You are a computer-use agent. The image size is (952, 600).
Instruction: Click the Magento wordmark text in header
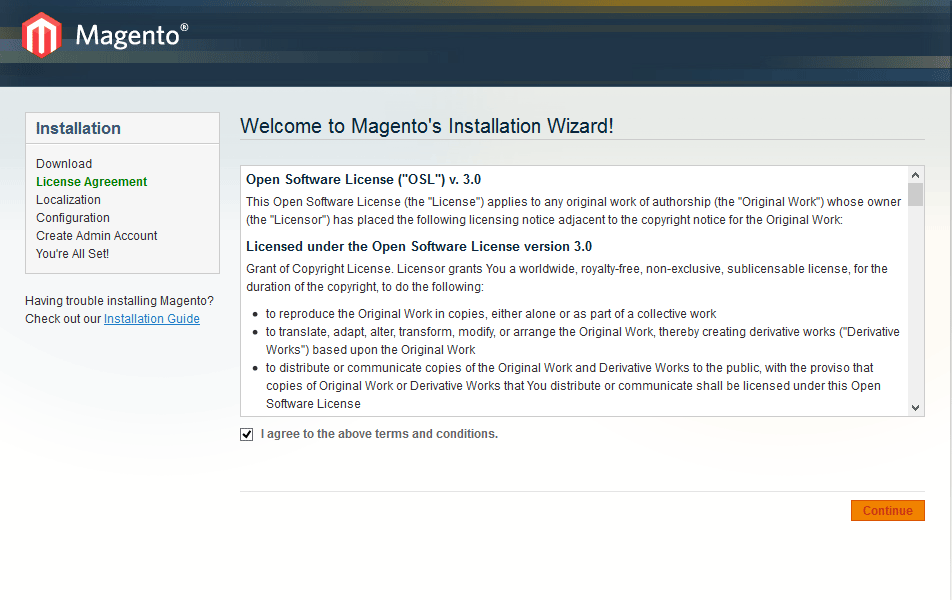[130, 36]
